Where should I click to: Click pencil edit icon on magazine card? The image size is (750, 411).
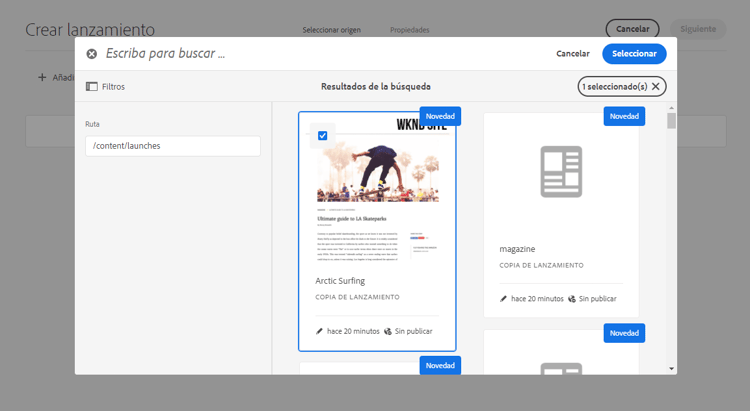click(503, 299)
